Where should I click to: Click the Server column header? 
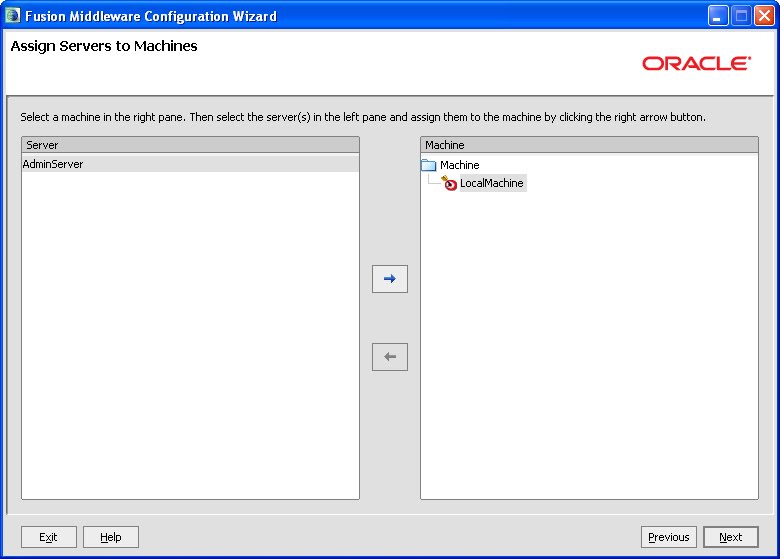(x=190, y=145)
